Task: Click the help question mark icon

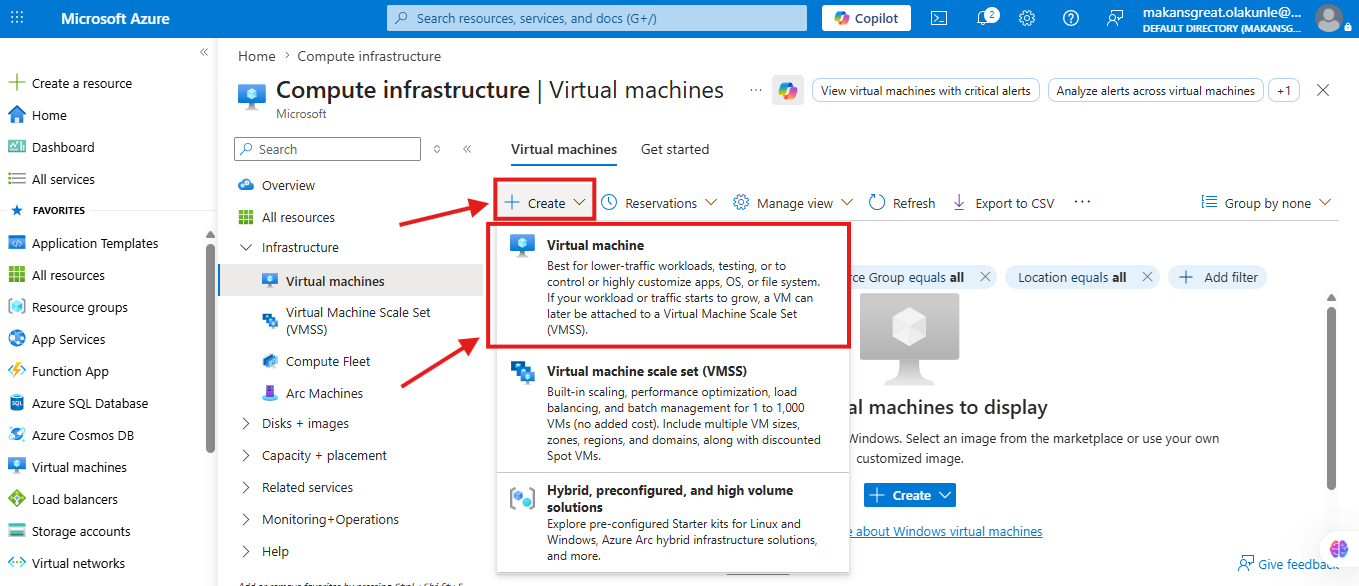Action: pos(1071,18)
